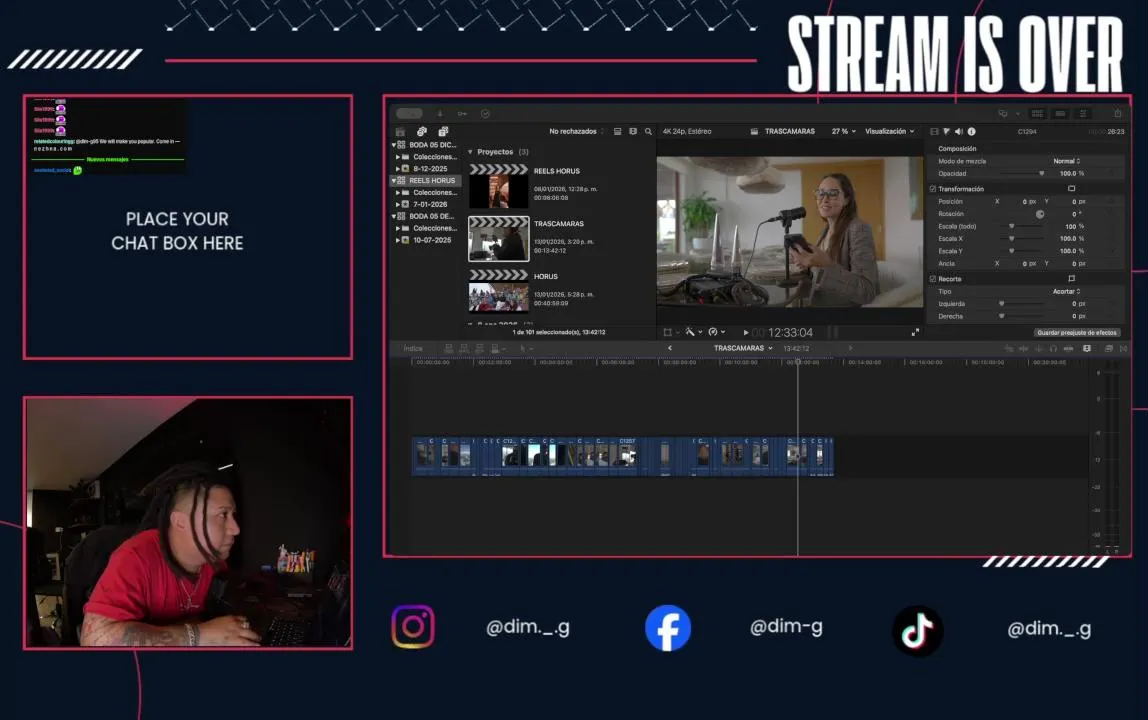Adjust the Opacidad slider
This screenshot has height=720, width=1148.
pos(1023,174)
